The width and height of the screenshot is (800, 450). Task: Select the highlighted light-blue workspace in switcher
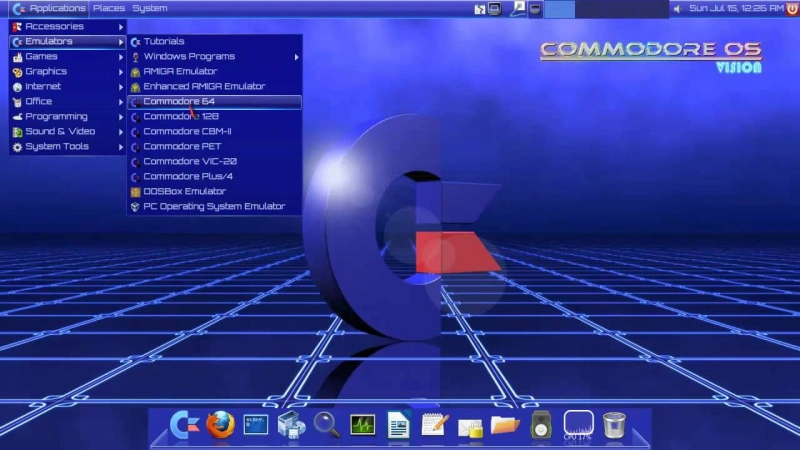tap(559, 9)
